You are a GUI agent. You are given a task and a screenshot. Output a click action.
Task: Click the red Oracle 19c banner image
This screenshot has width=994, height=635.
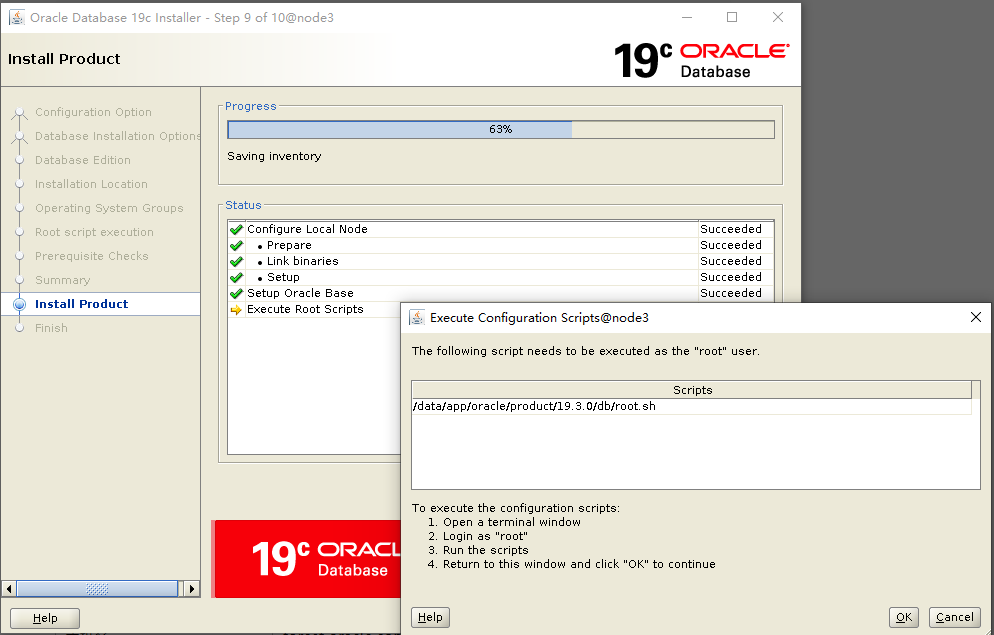307,559
